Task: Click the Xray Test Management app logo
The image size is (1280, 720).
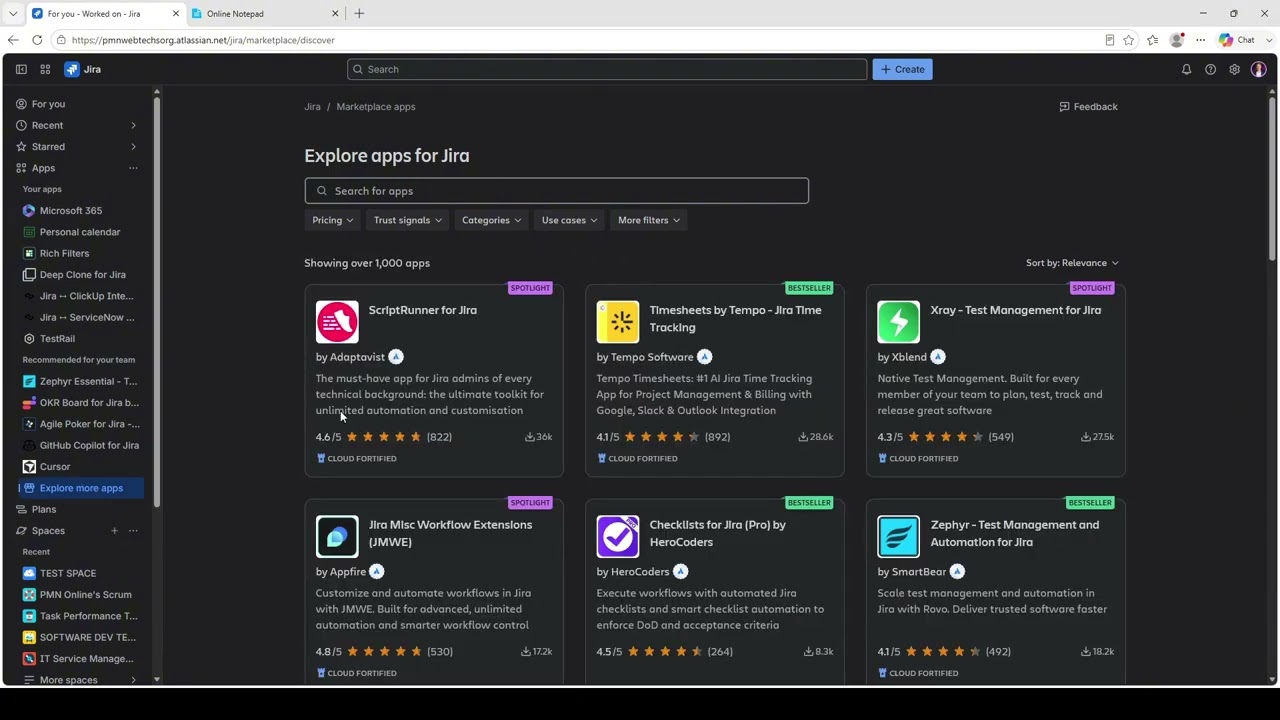Action: tap(899, 322)
